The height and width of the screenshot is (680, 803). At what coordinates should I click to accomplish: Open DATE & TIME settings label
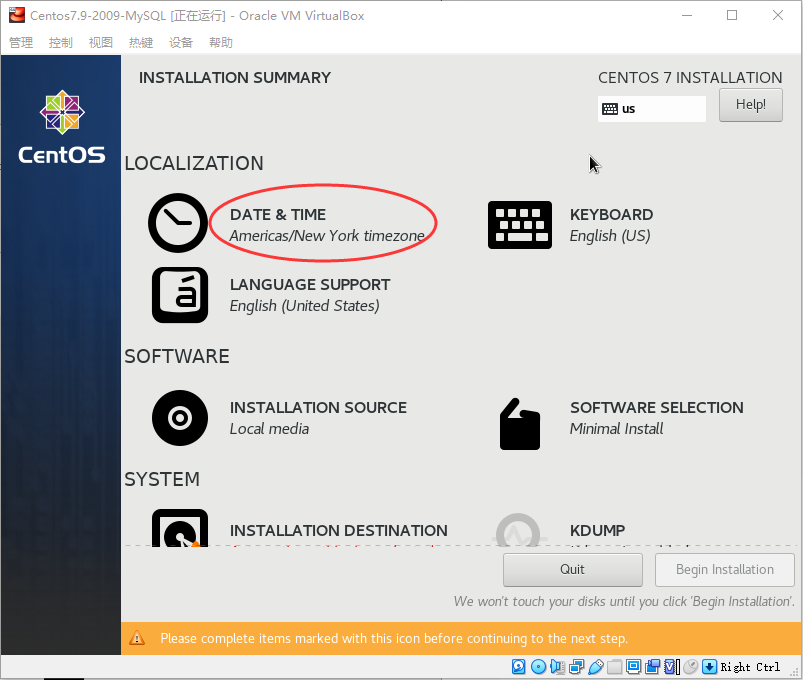point(278,215)
